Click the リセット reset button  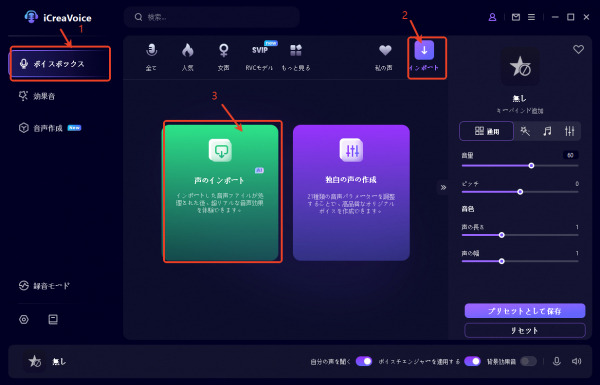(525, 330)
